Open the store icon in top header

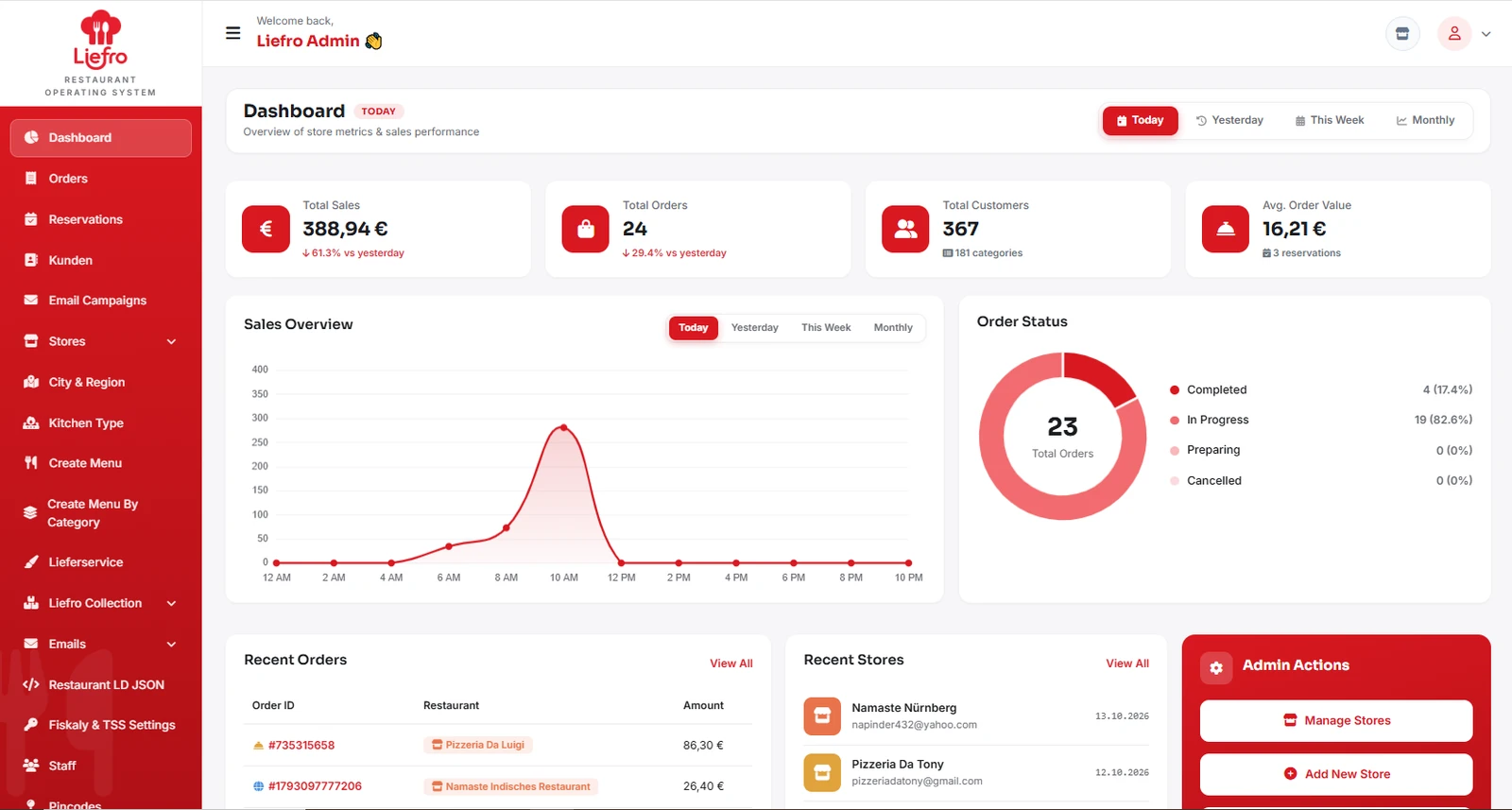tap(1402, 34)
